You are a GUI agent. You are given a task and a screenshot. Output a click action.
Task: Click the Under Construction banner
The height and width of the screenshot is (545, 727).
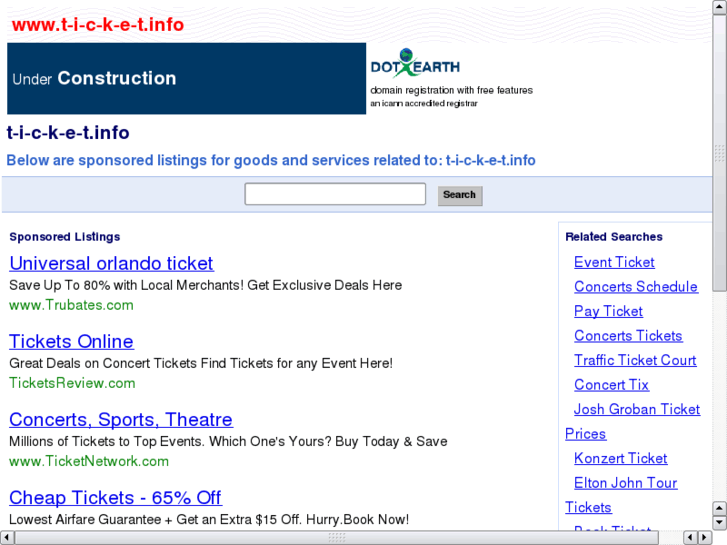coord(186,78)
